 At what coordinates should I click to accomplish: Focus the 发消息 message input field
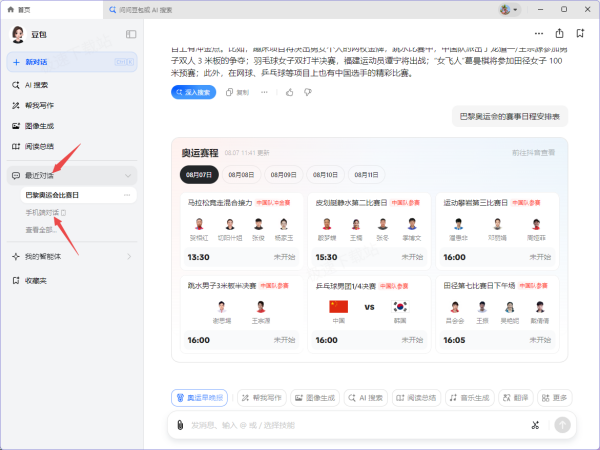point(356,425)
